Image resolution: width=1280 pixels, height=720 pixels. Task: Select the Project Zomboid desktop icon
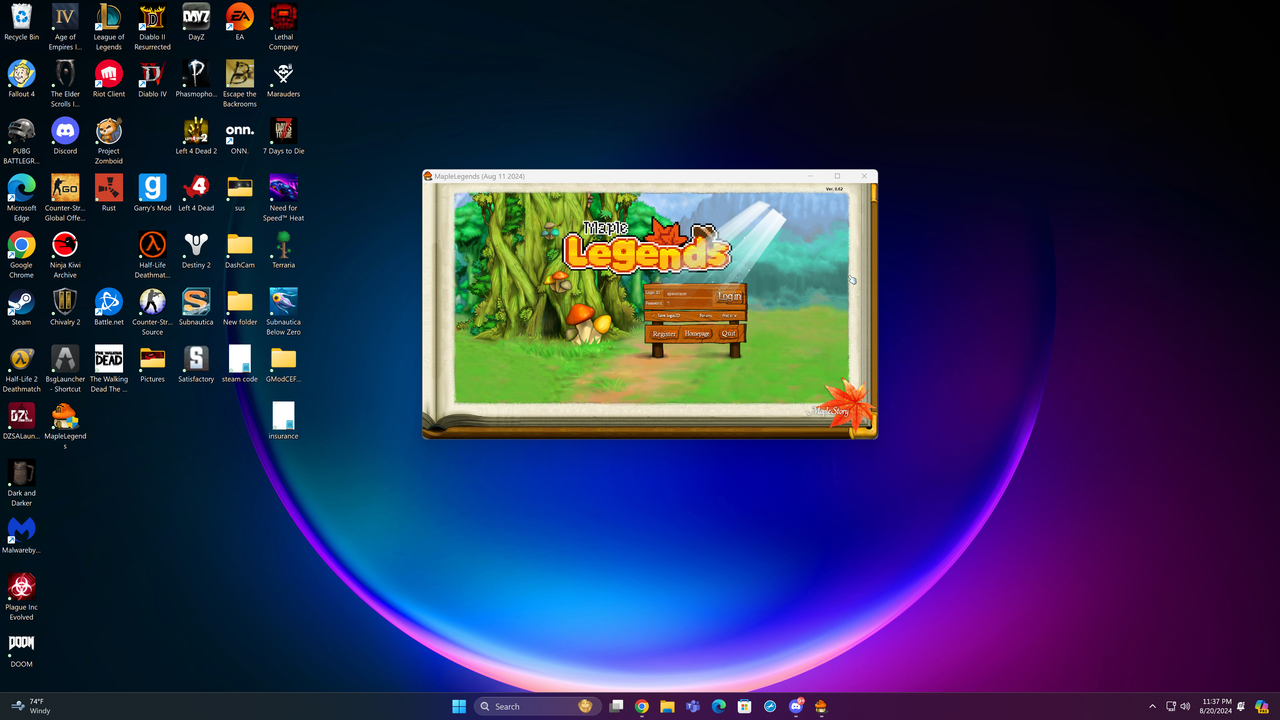(x=108, y=141)
